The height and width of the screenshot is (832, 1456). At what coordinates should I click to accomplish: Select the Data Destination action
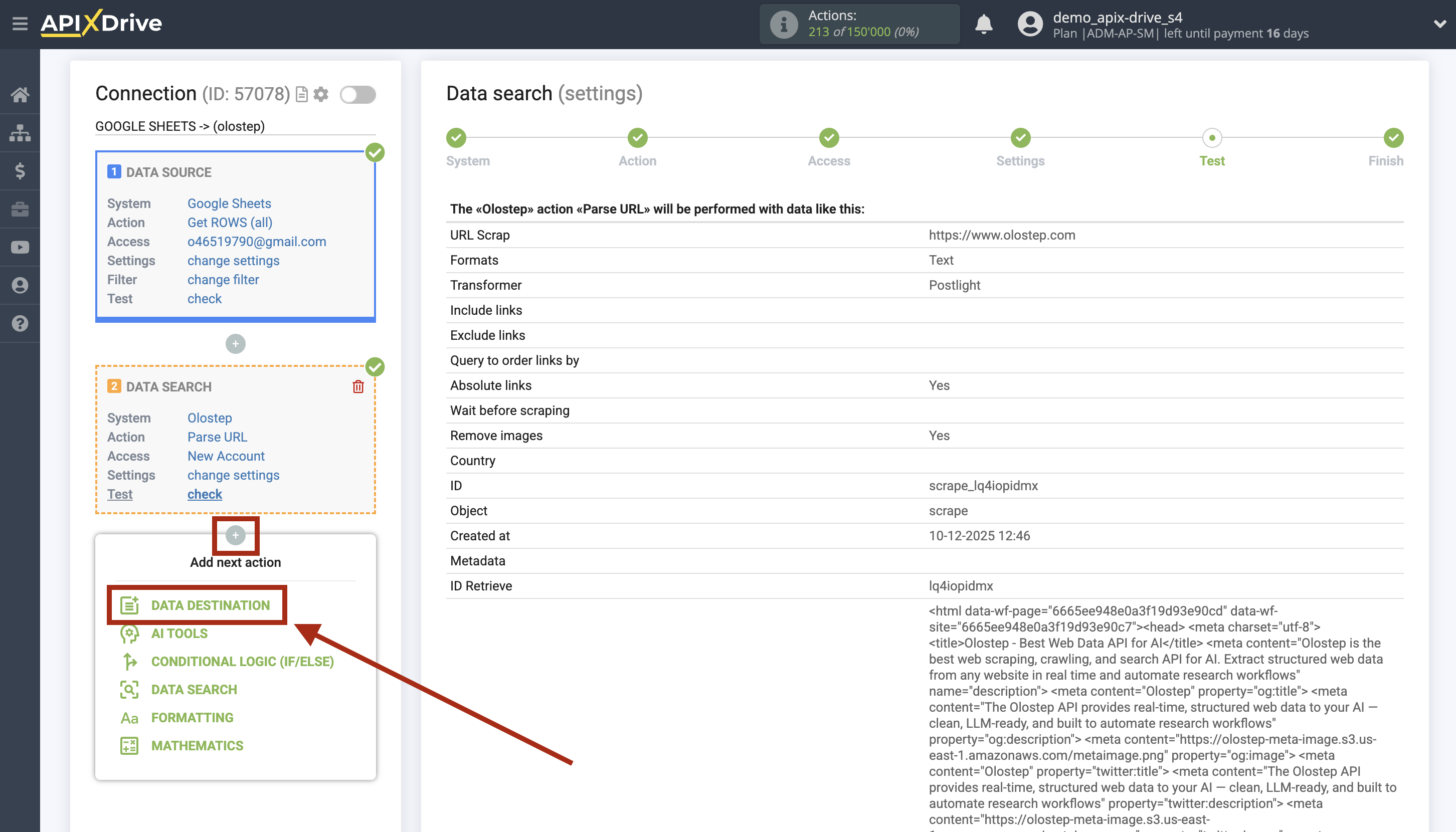tap(210, 605)
